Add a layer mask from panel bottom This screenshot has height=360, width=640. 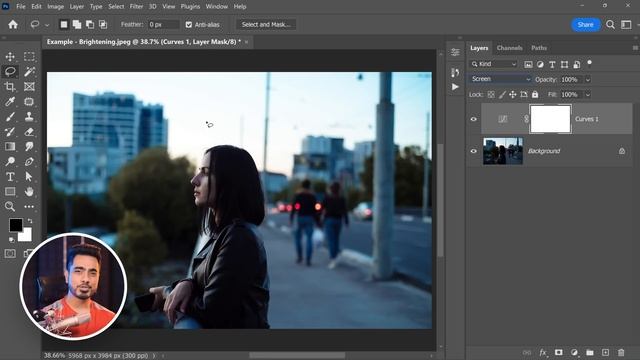click(558, 352)
